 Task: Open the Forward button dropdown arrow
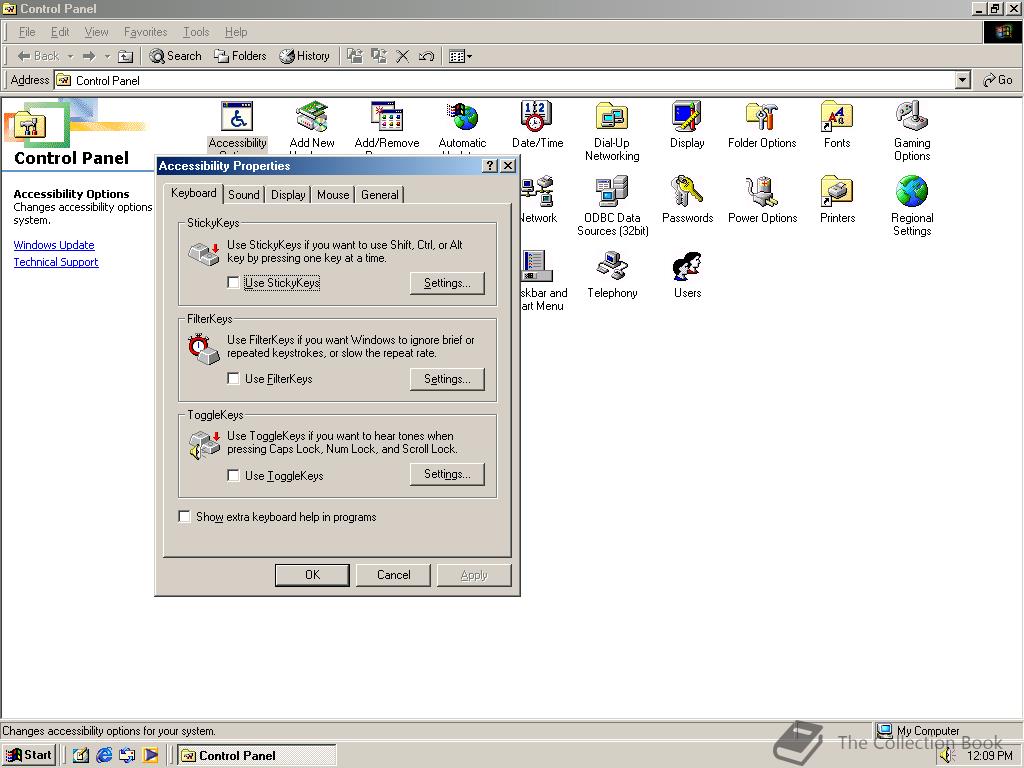pyautogui.click(x=107, y=56)
